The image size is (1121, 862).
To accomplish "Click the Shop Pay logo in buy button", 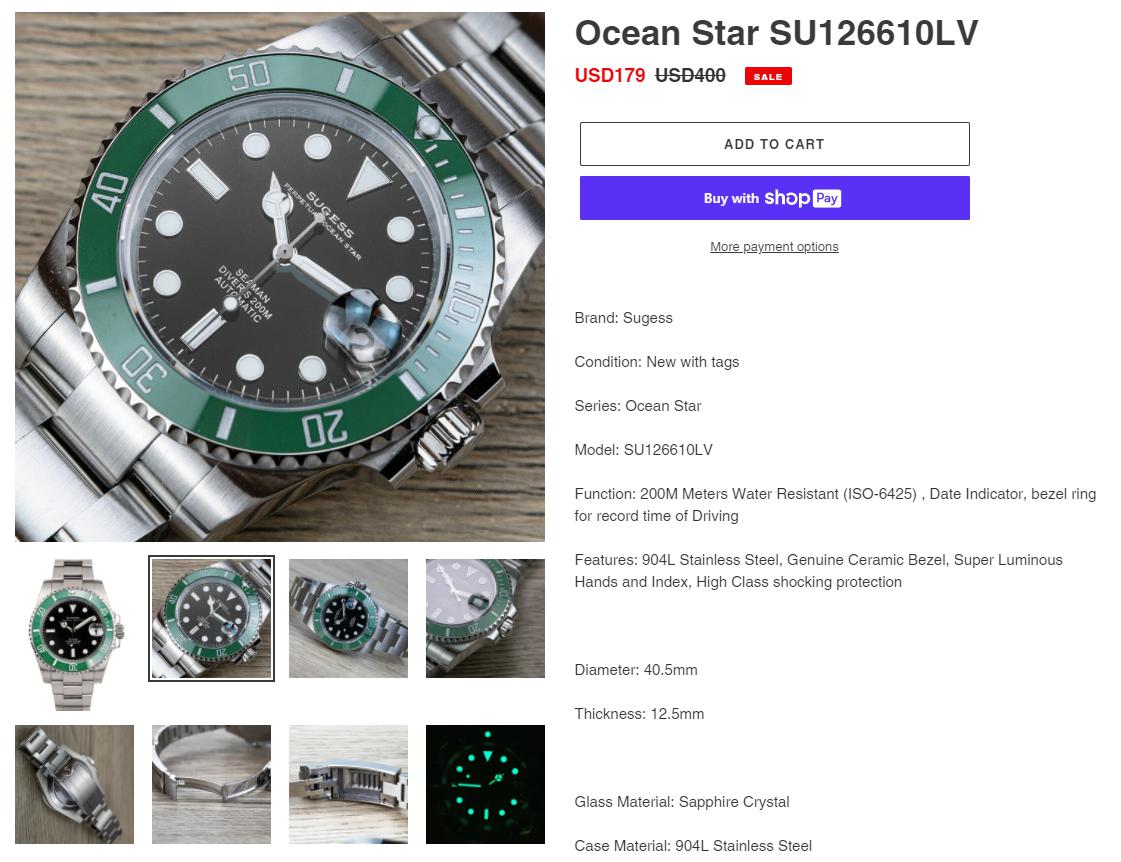I will 802,198.
